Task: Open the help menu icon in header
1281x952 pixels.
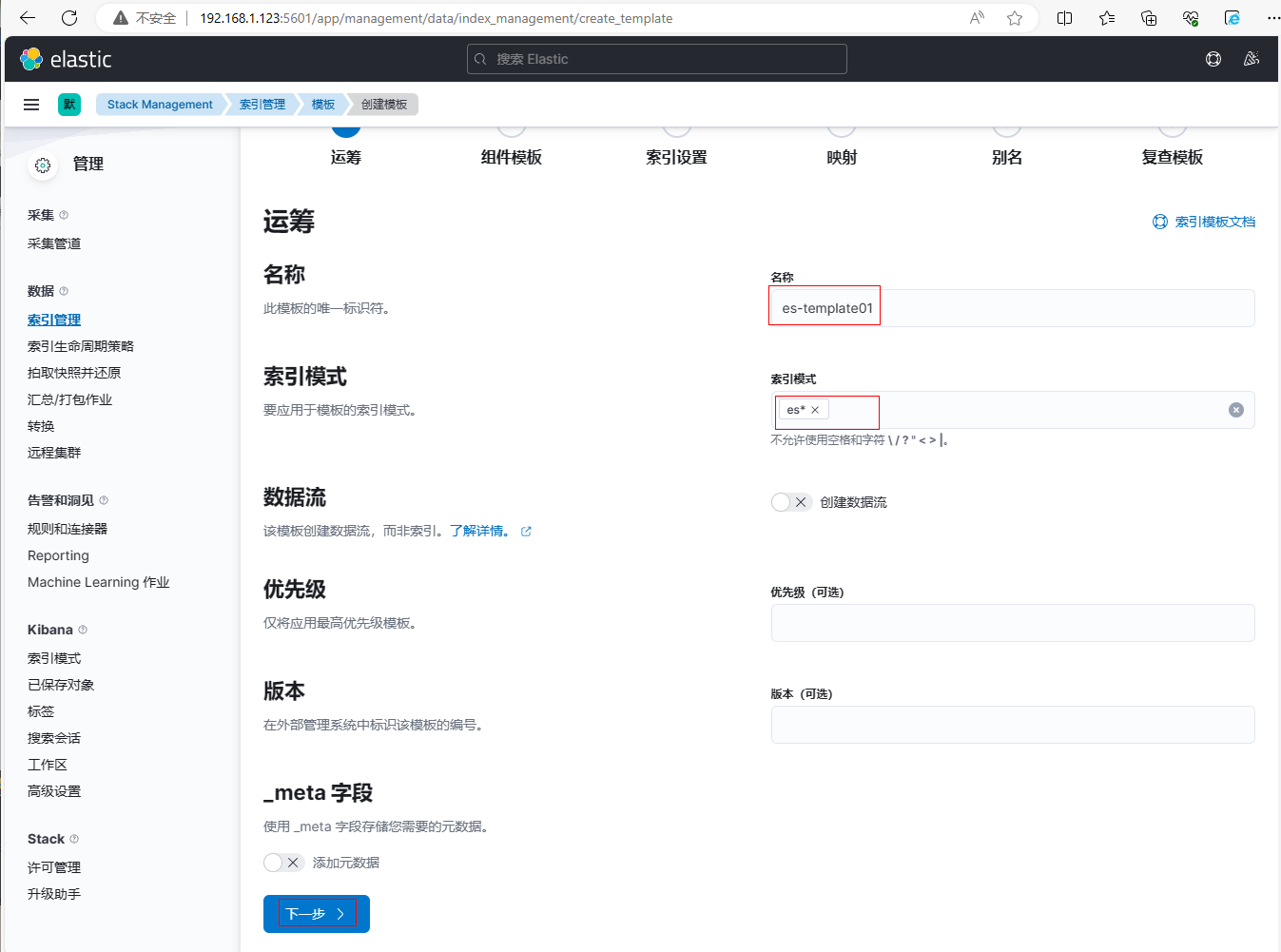Action: [x=1213, y=59]
